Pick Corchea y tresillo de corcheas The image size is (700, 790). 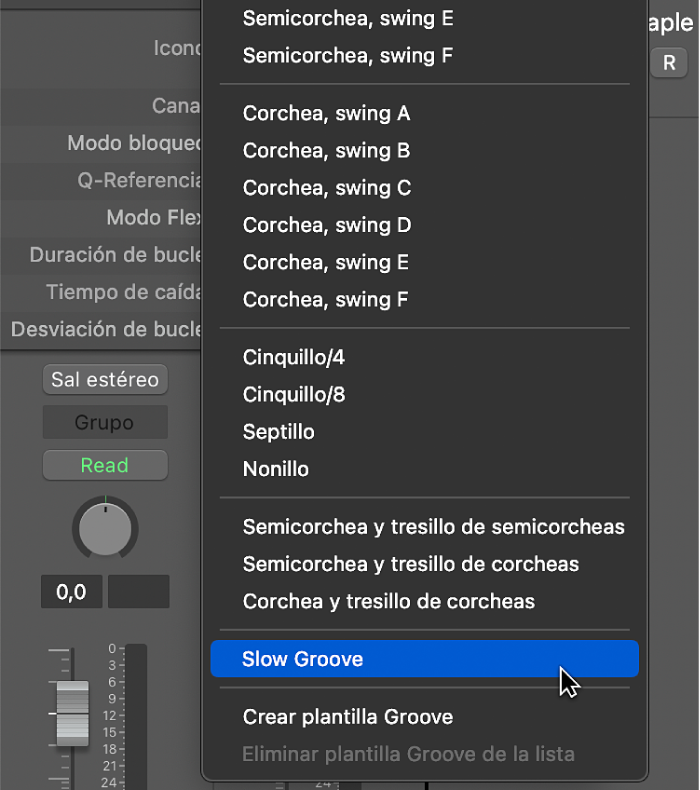pyautogui.click(x=388, y=602)
